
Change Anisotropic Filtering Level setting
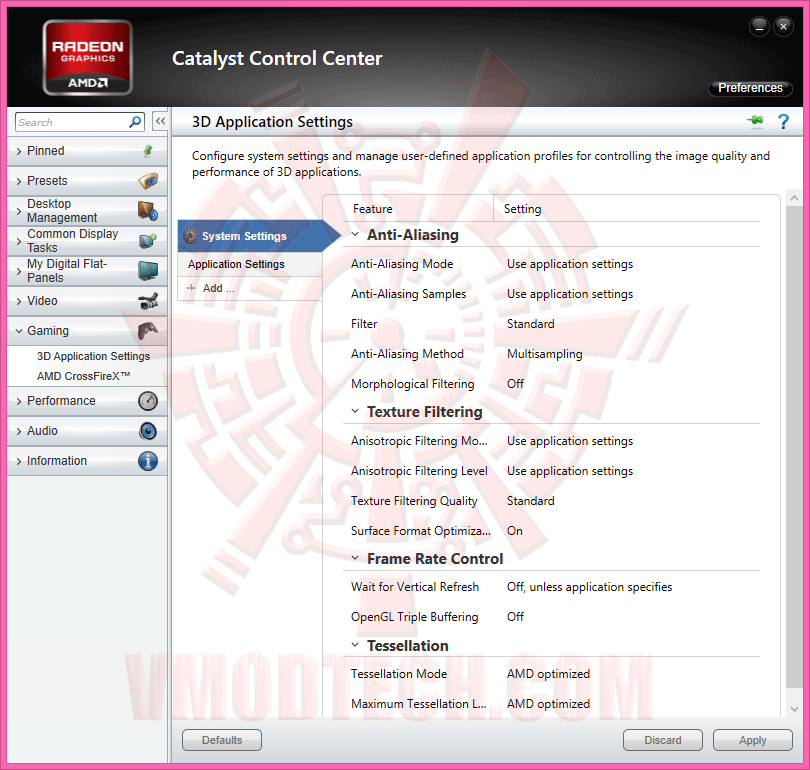(x=570, y=471)
